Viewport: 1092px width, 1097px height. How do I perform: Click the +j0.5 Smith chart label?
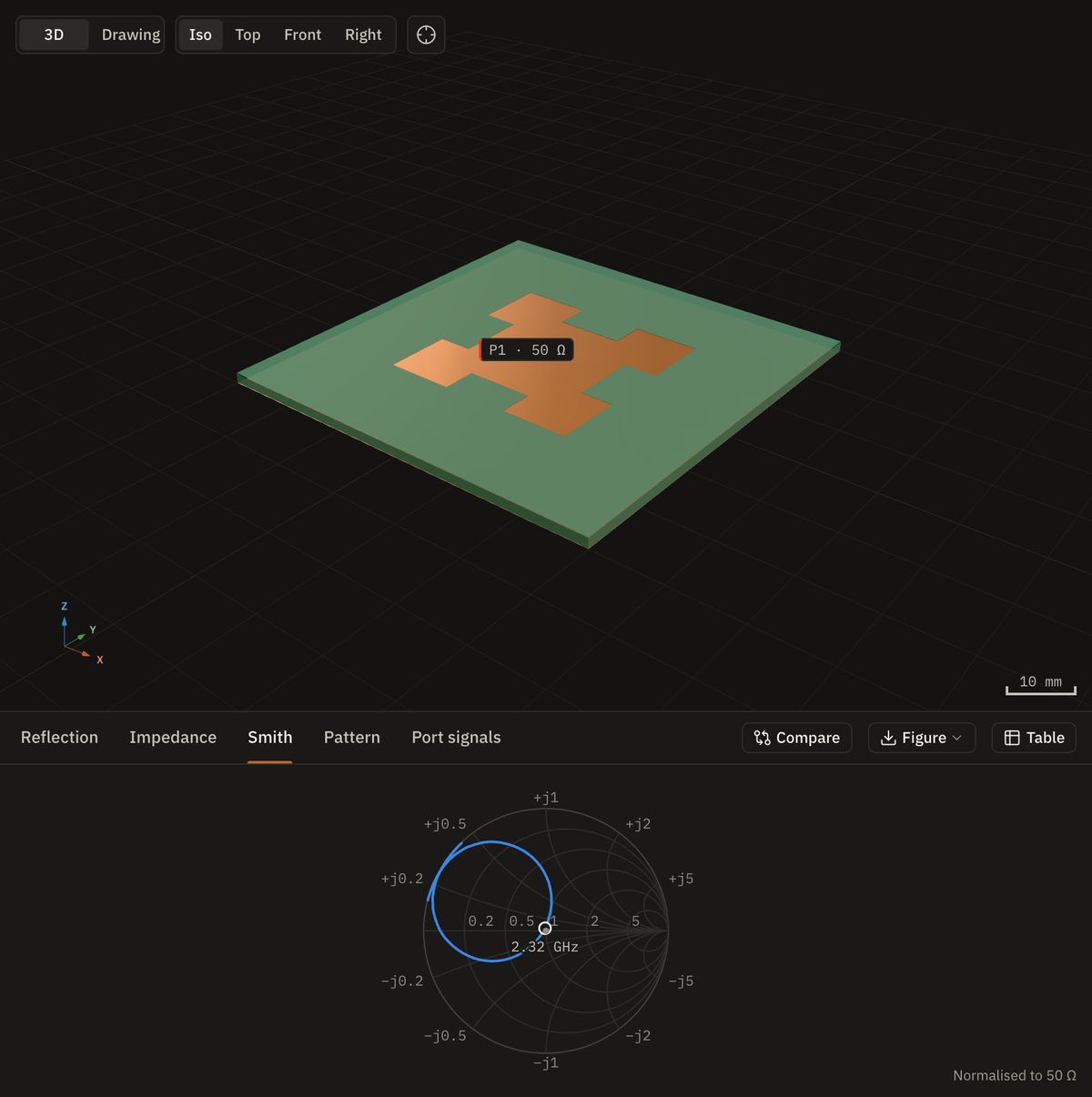point(445,824)
